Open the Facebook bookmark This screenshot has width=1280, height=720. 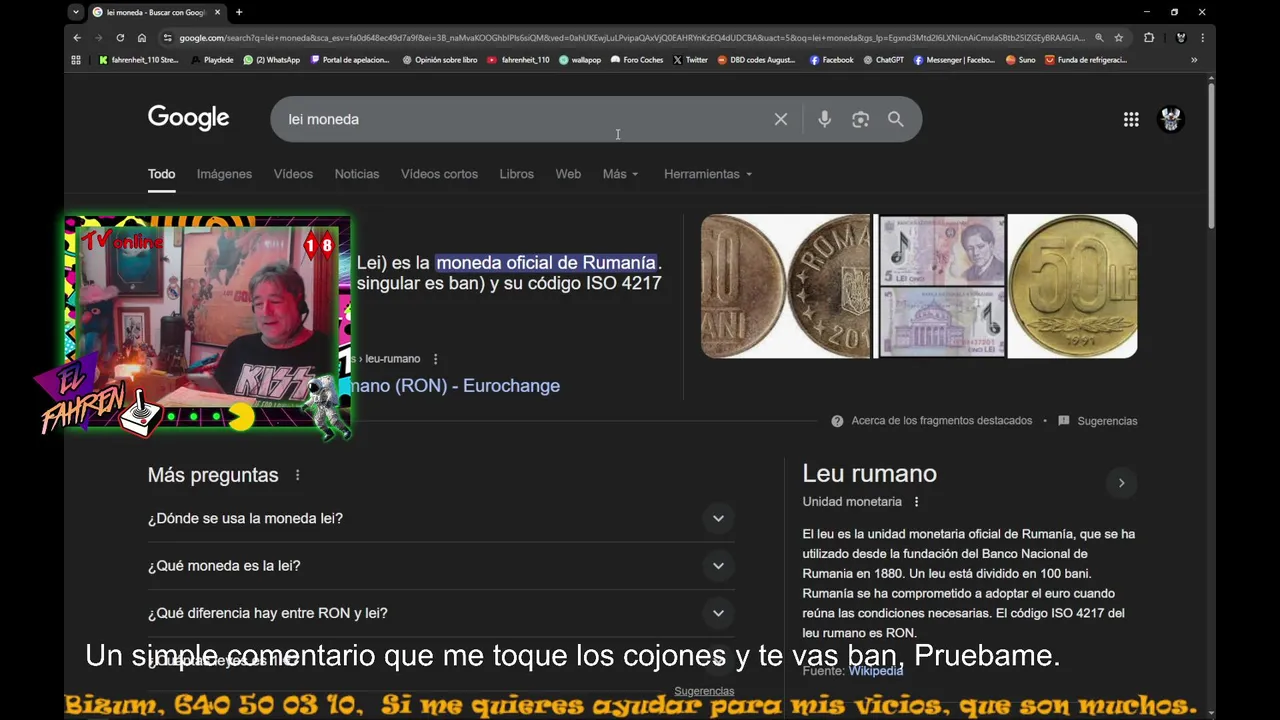click(x=832, y=60)
